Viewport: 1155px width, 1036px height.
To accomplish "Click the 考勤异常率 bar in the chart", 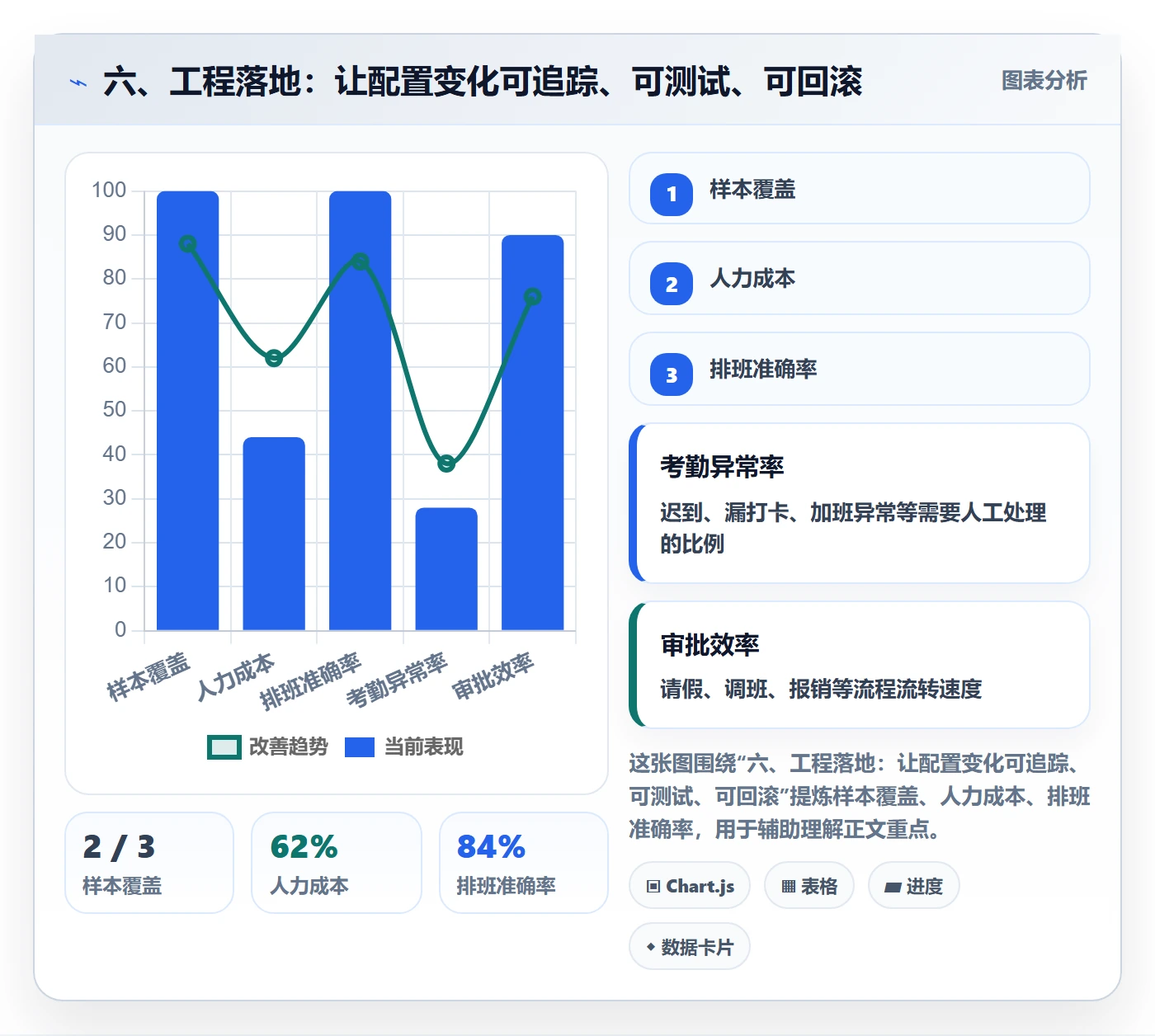I will (446, 569).
